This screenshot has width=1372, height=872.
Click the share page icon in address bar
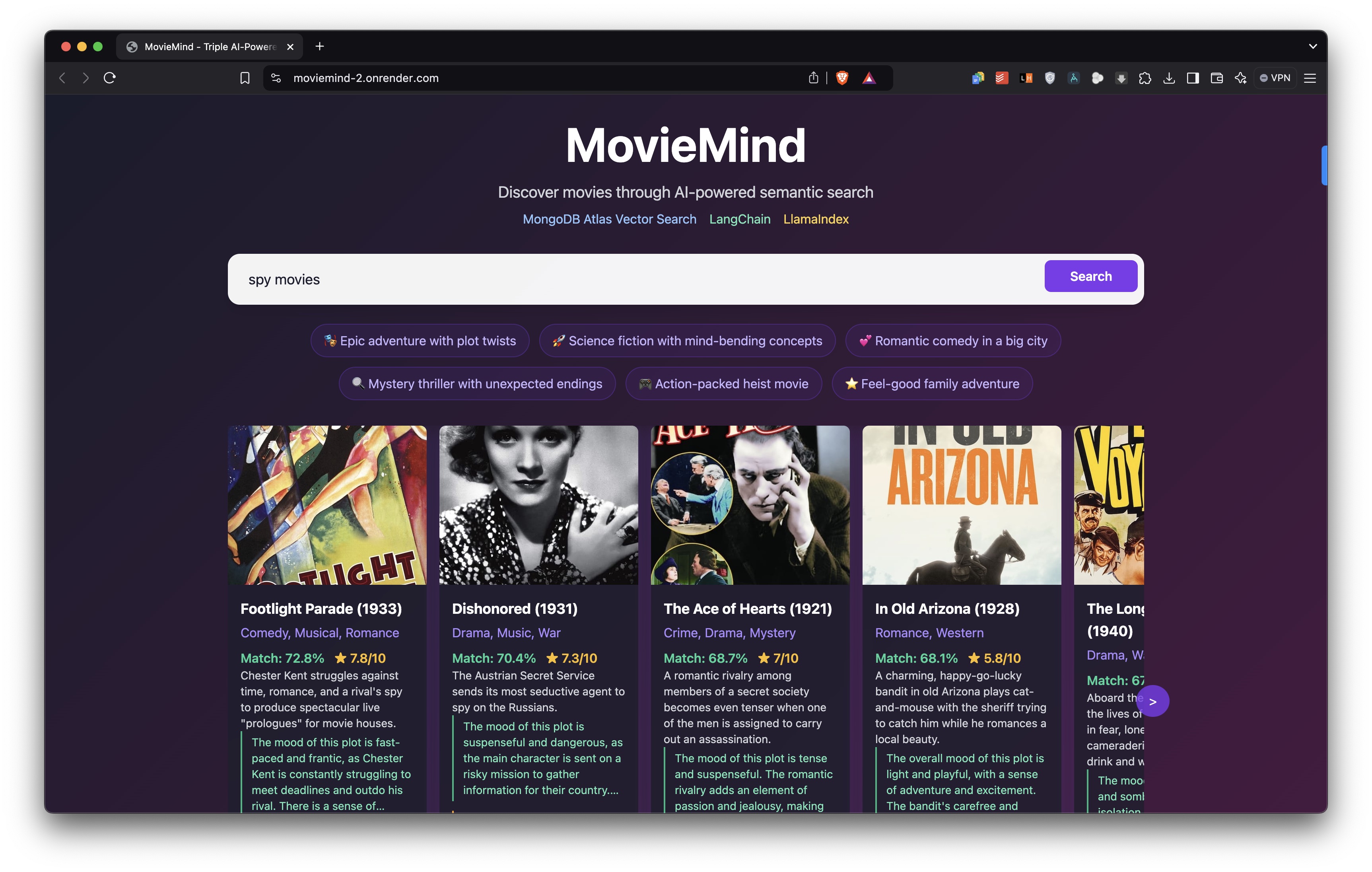pos(813,78)
